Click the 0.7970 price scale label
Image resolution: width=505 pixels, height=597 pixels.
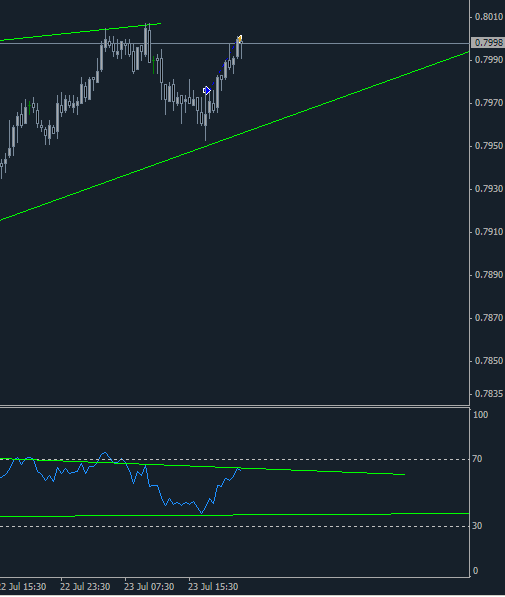489,103
